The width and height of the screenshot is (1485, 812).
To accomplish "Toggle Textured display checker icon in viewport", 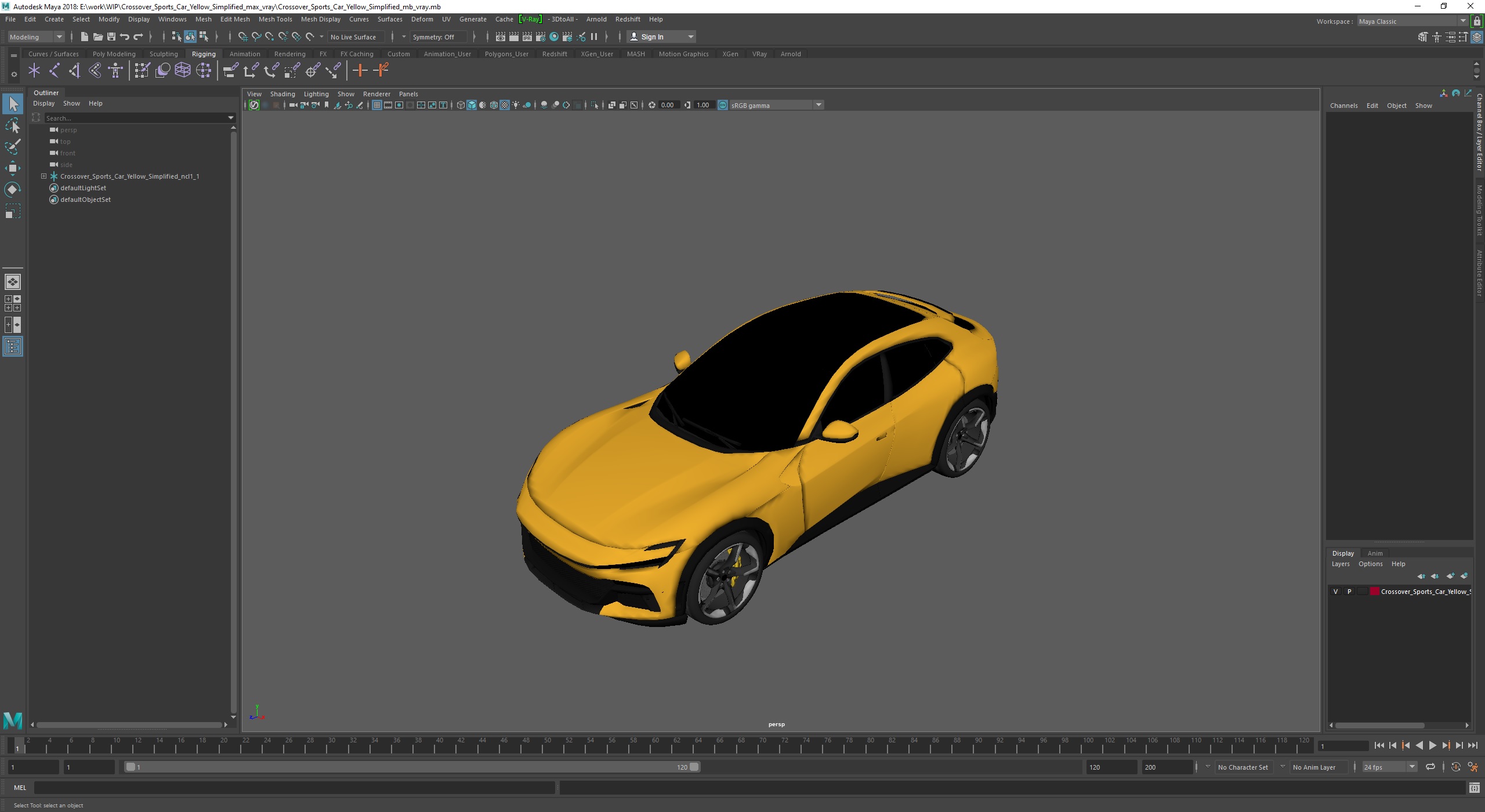I will point(505,105).
